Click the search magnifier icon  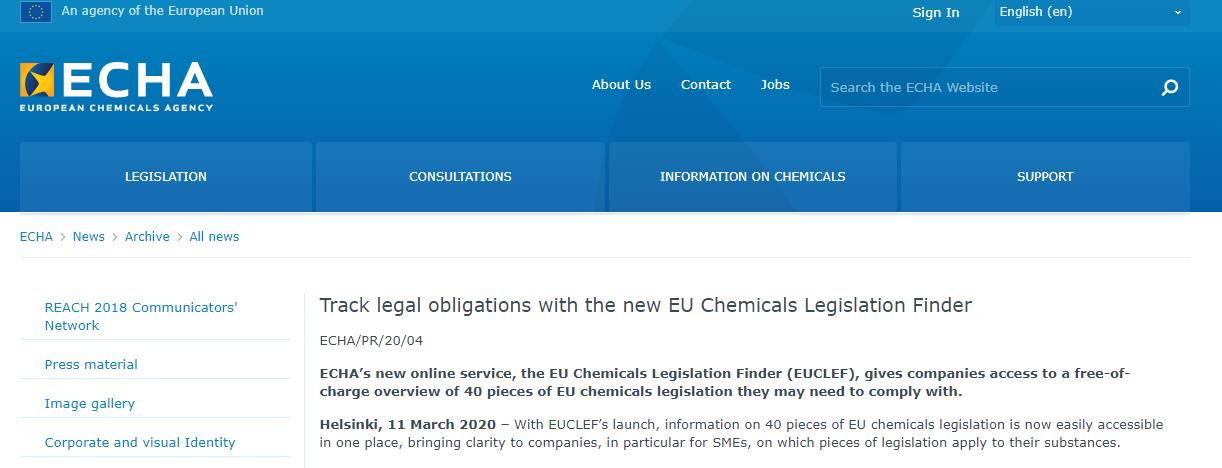1170,88
